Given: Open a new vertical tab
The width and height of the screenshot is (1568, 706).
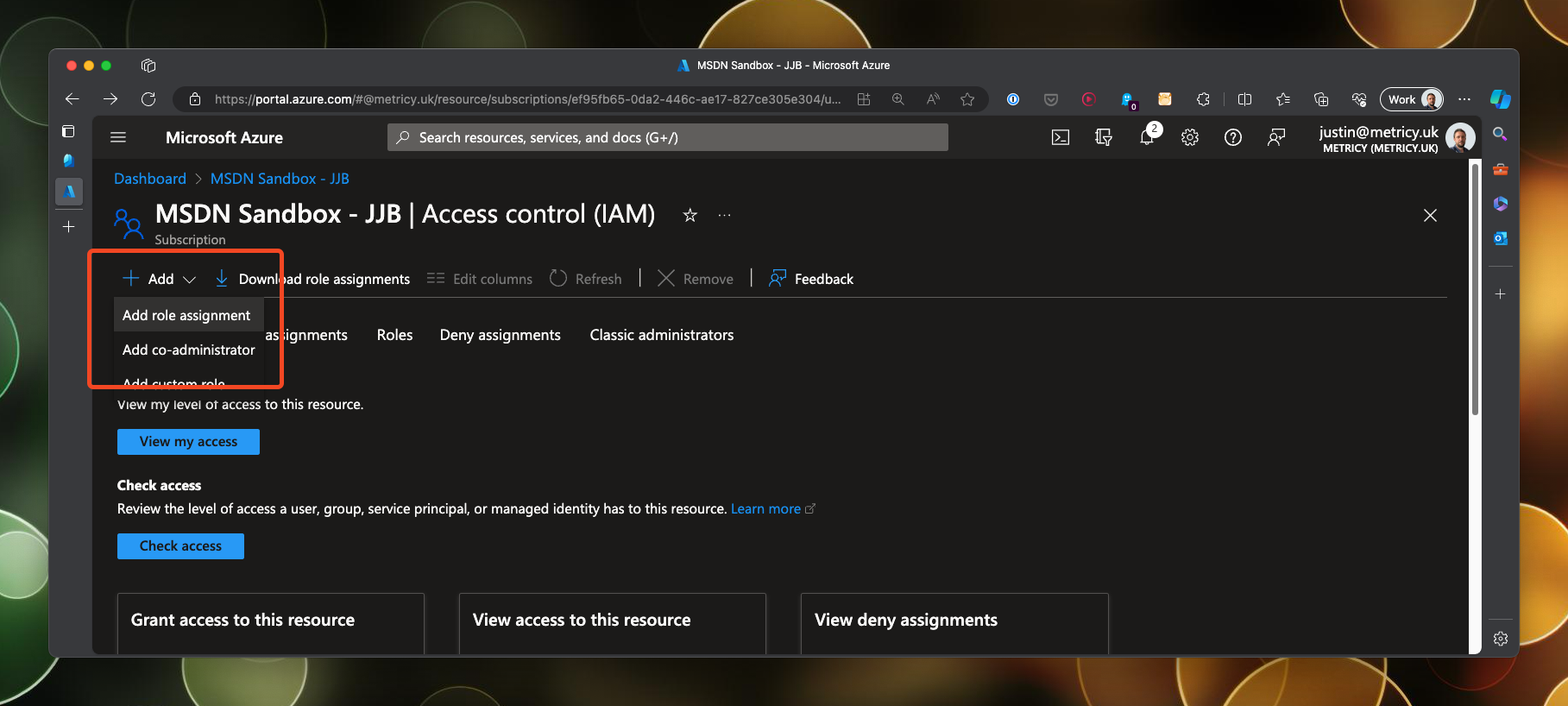Looking at the screenshot, I should (69, 227).
